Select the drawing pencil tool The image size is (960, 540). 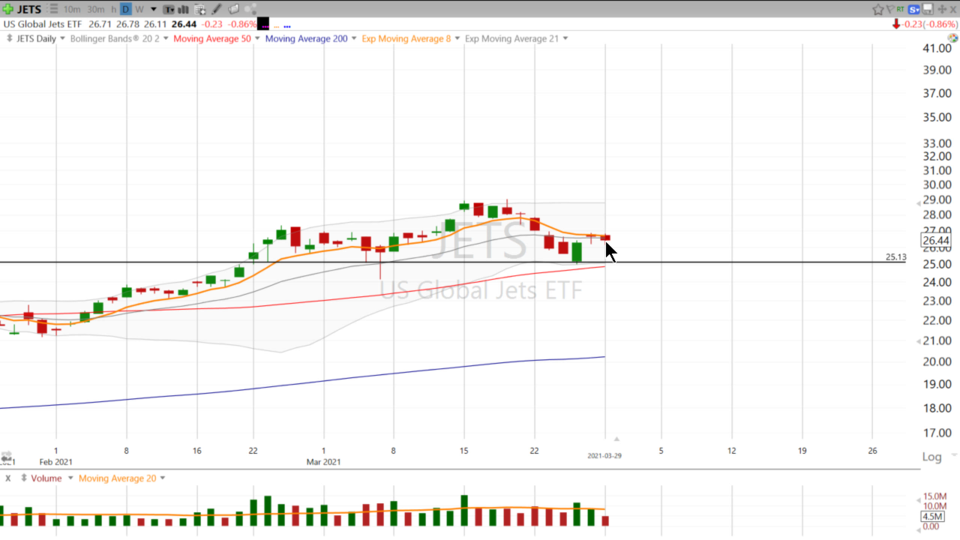pos(216,9)
